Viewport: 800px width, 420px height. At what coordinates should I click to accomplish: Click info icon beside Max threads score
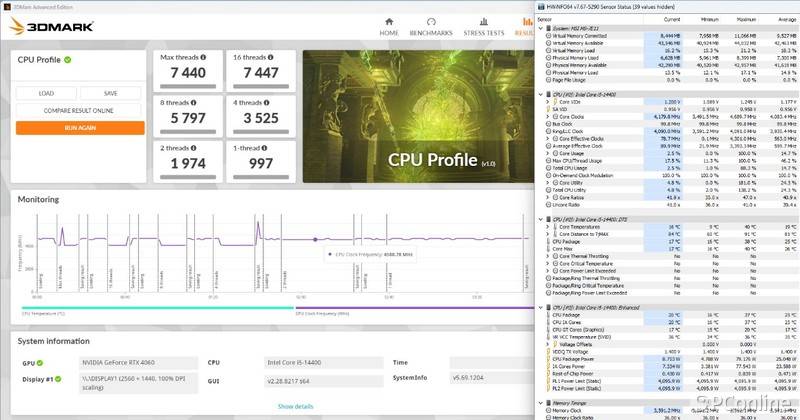(200, 58)
